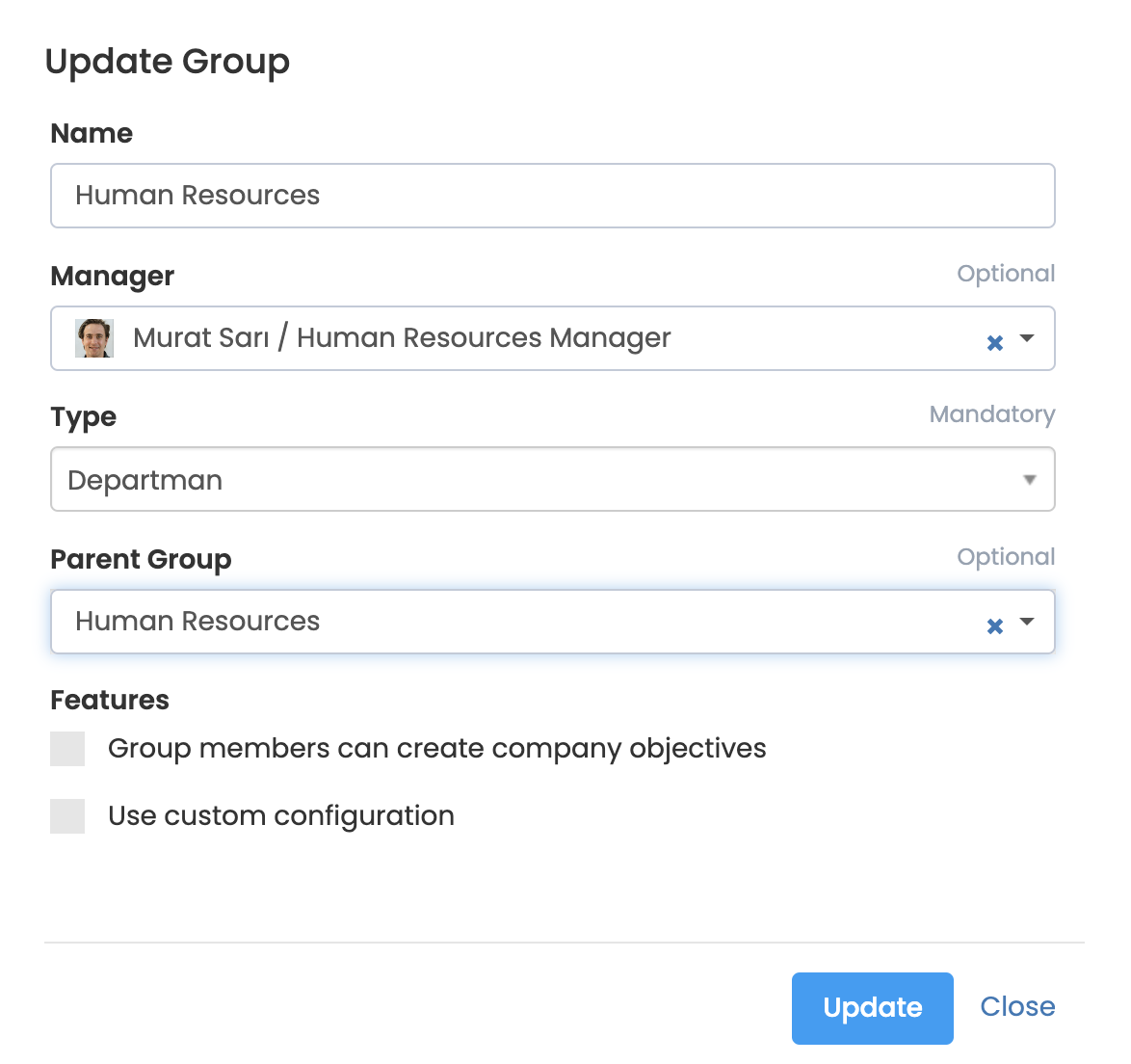The width and height of the screenshot is (1131, 1064).
Task: Open the Type dropdown arrow
Action: tap(1029, 480)
